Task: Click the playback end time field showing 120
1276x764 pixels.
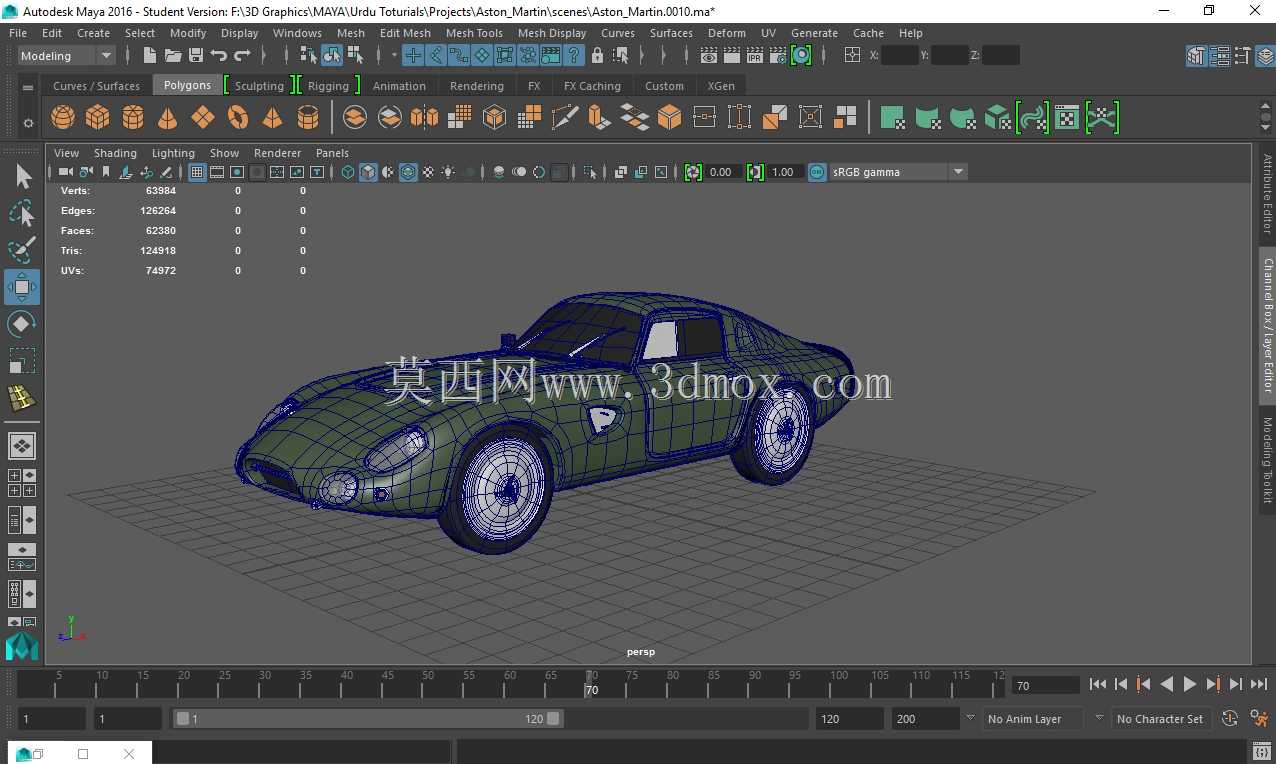Action: click(x=850, y=719)
